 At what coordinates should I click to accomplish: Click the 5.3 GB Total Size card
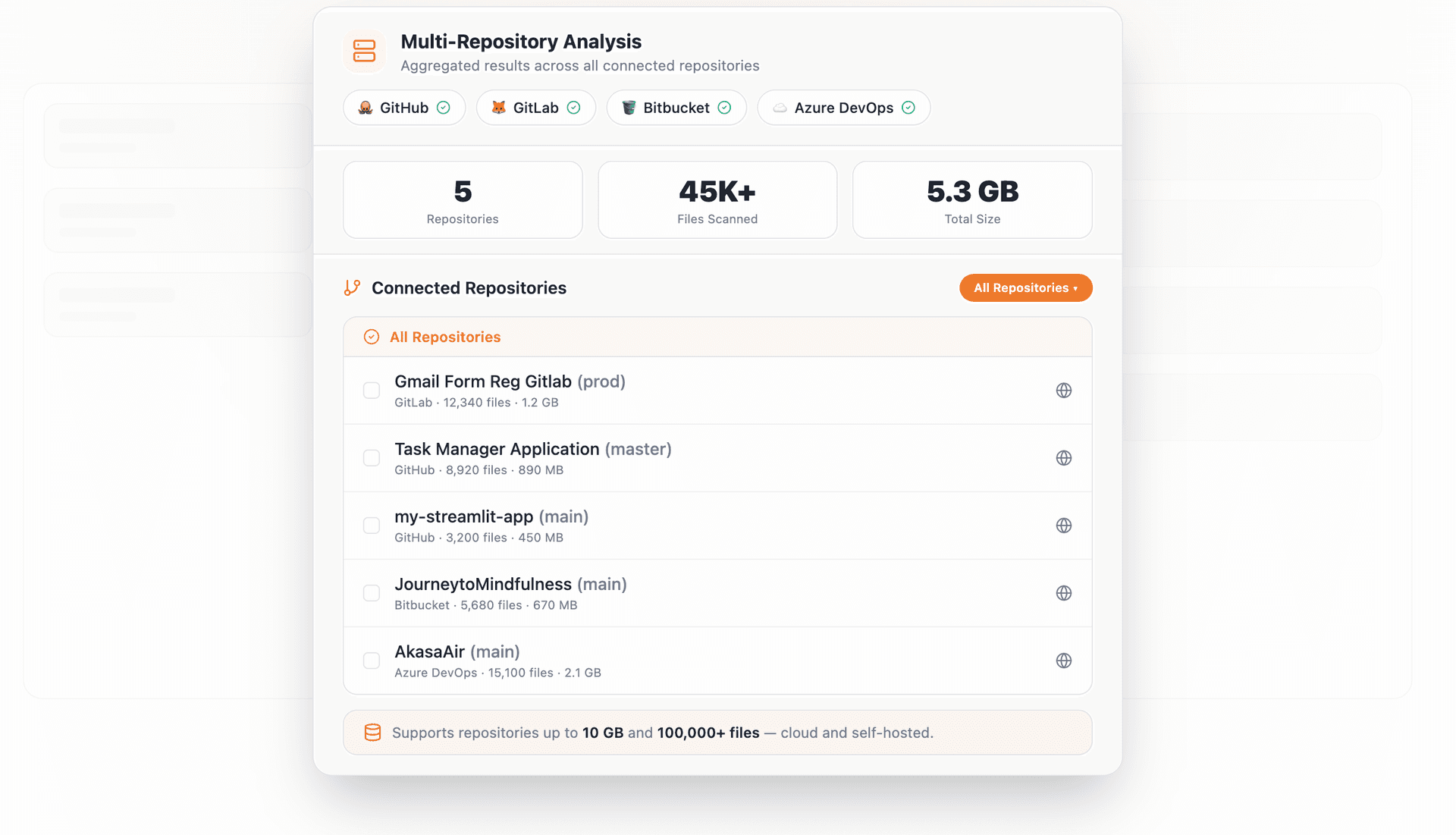tap(971, 199)
